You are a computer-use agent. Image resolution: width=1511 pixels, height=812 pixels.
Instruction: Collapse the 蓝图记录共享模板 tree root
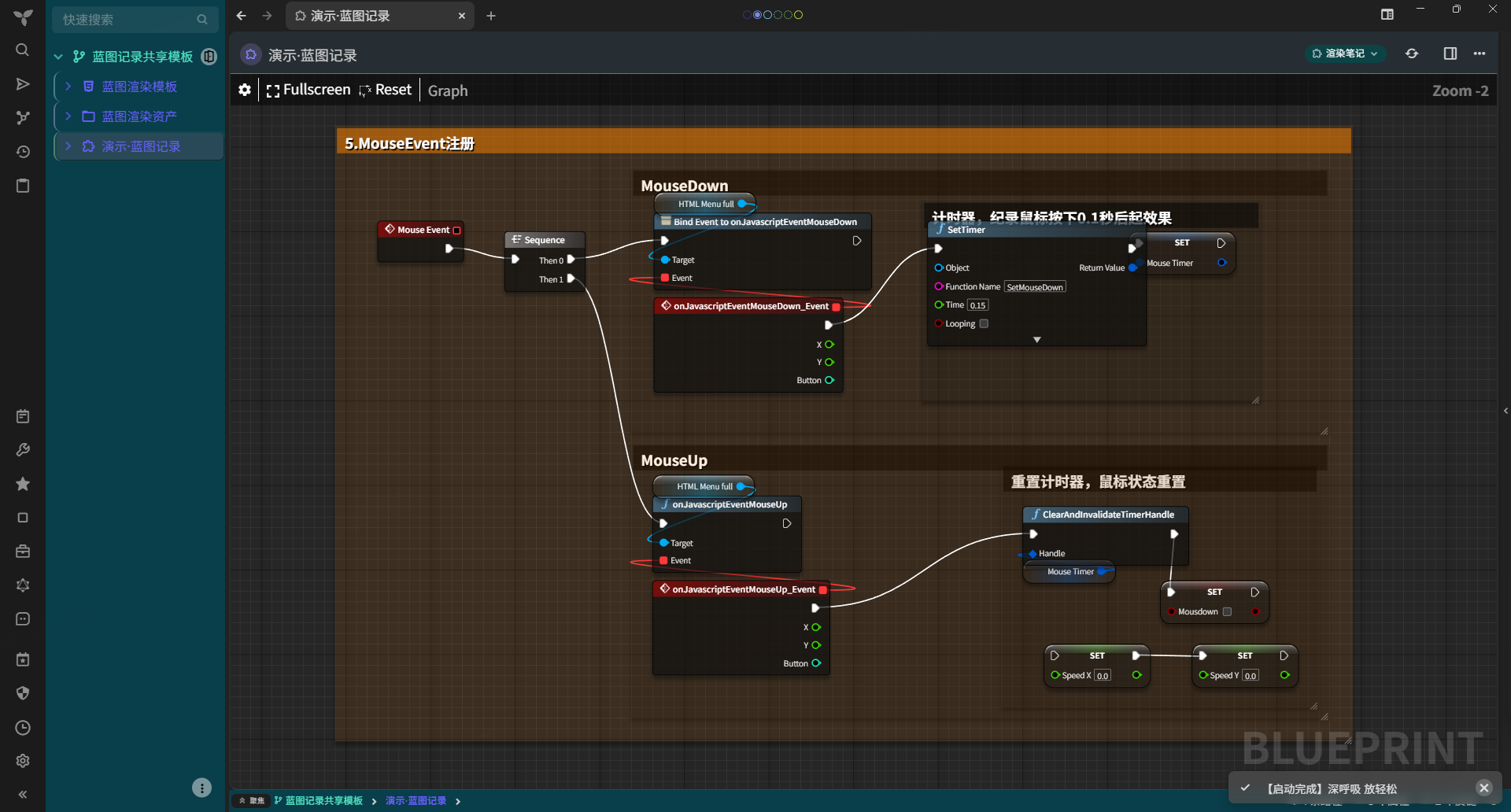click(58, 57)
